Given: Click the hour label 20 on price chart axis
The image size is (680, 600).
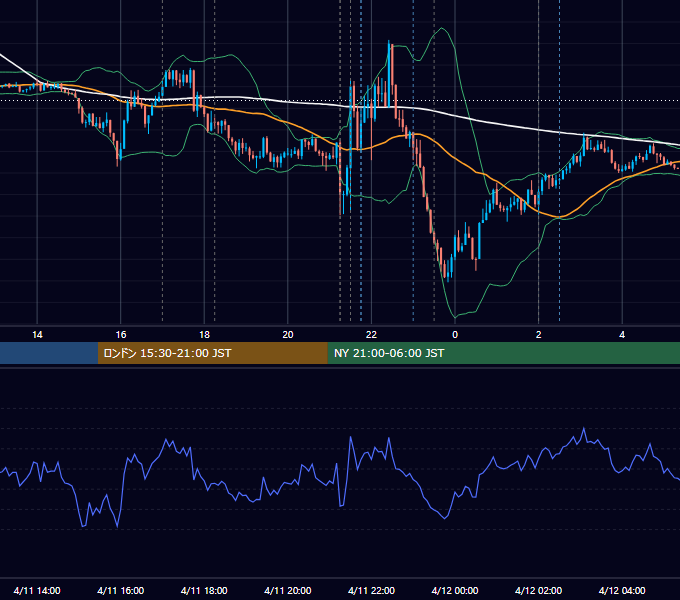Looking at the screenshot, I should [288, 335].
